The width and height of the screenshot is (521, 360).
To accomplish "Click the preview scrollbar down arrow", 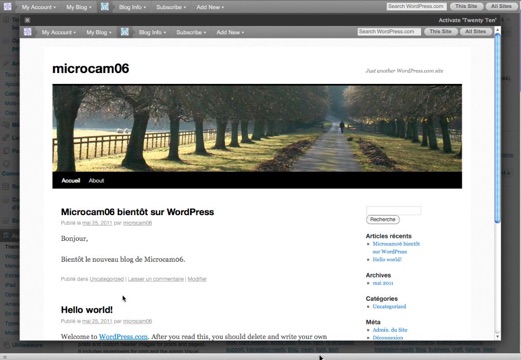I will (x=497, y=337).
